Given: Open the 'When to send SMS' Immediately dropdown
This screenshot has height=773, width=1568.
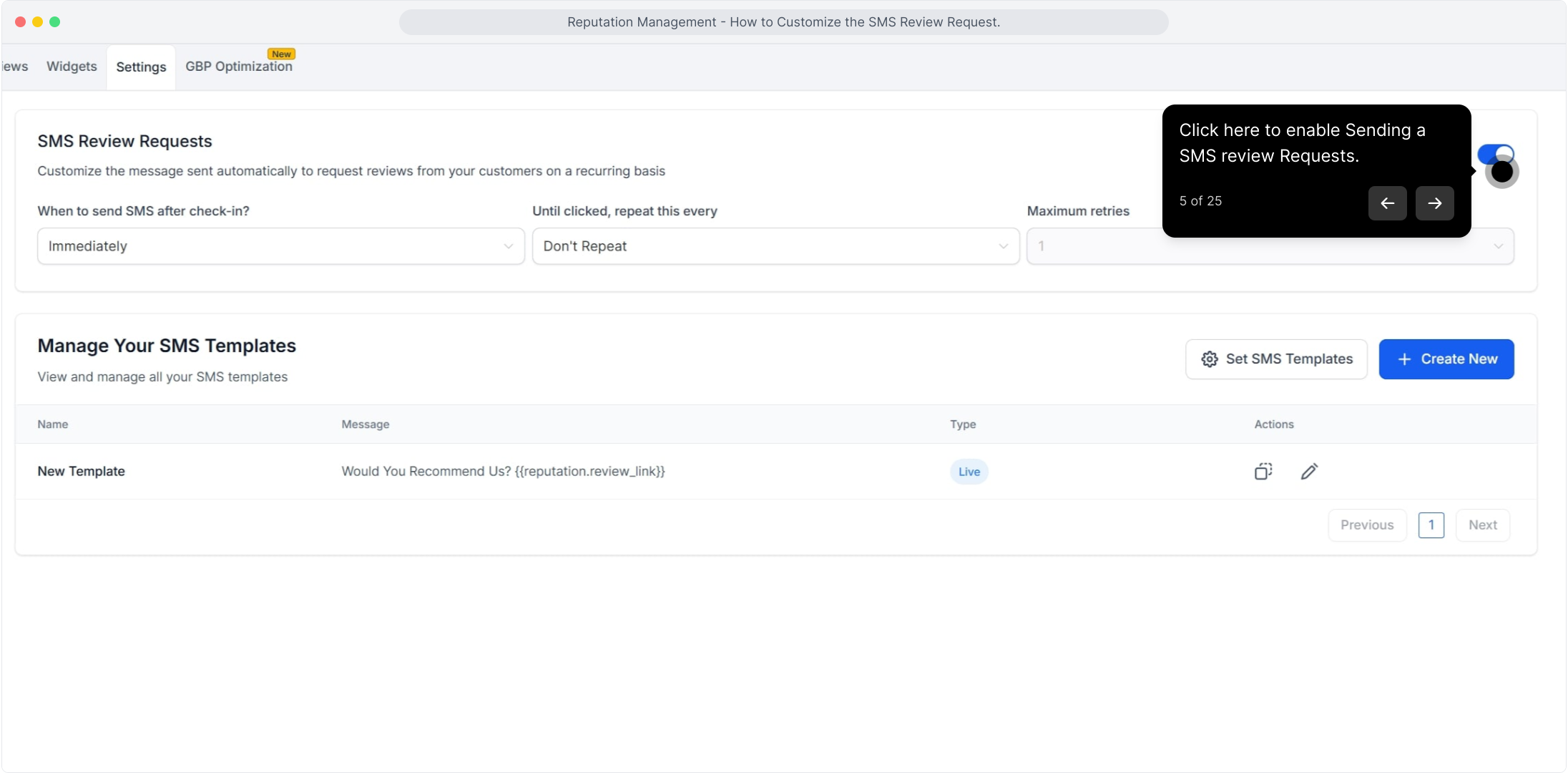Looking at the screenshot, I should tap(281, 246).
